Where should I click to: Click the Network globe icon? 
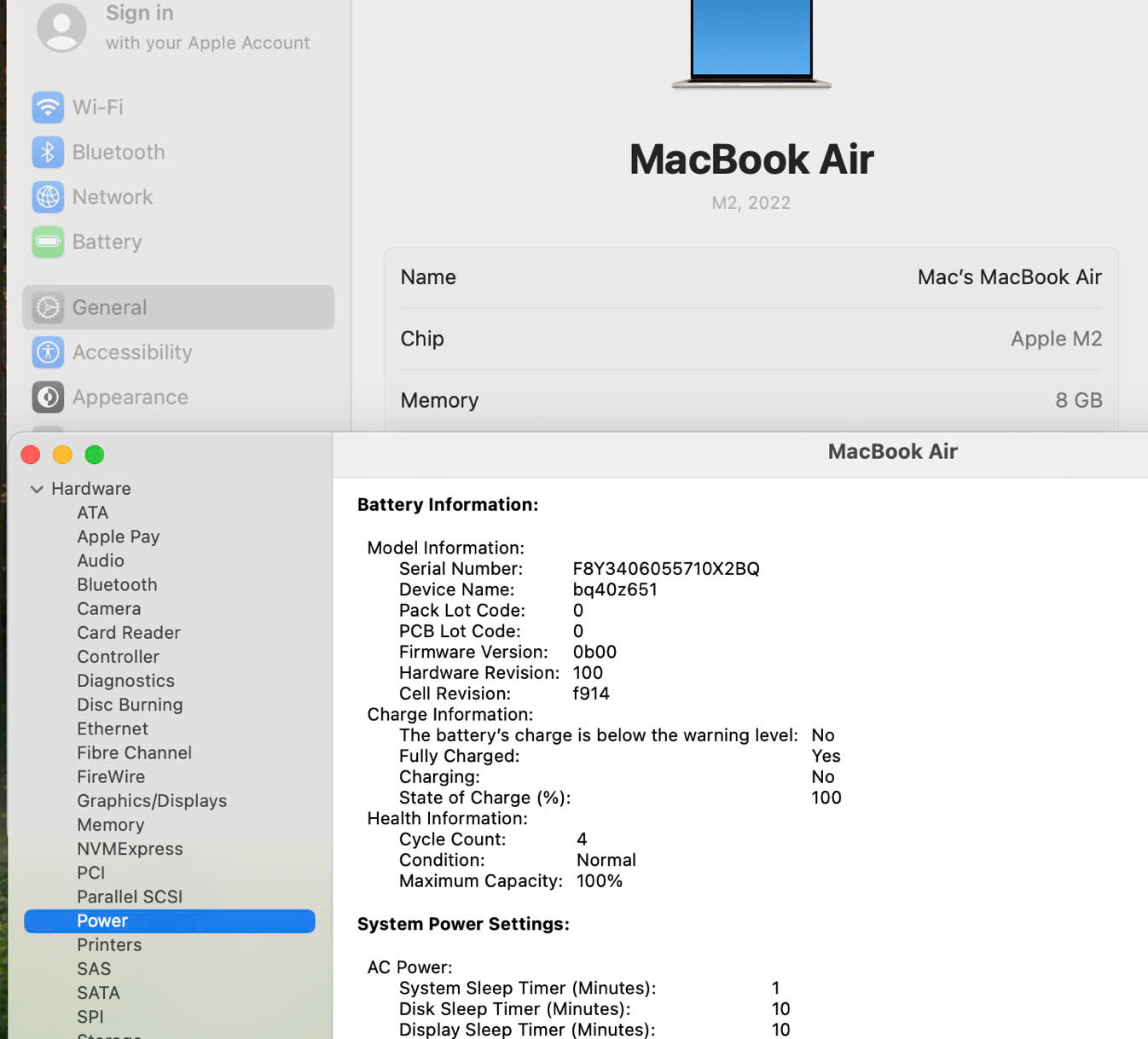tap(48, 197)
